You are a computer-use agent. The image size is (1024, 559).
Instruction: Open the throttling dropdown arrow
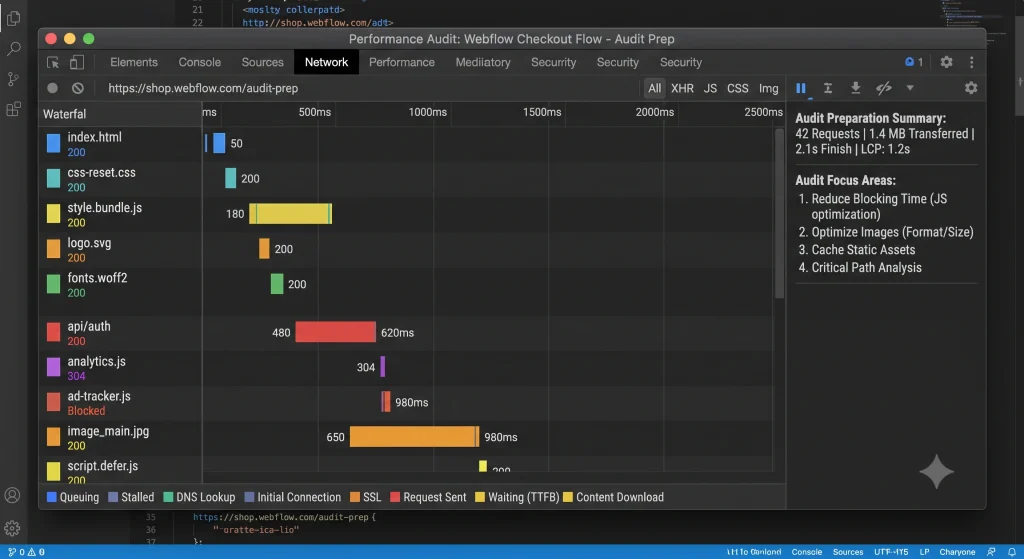(910, 88)
